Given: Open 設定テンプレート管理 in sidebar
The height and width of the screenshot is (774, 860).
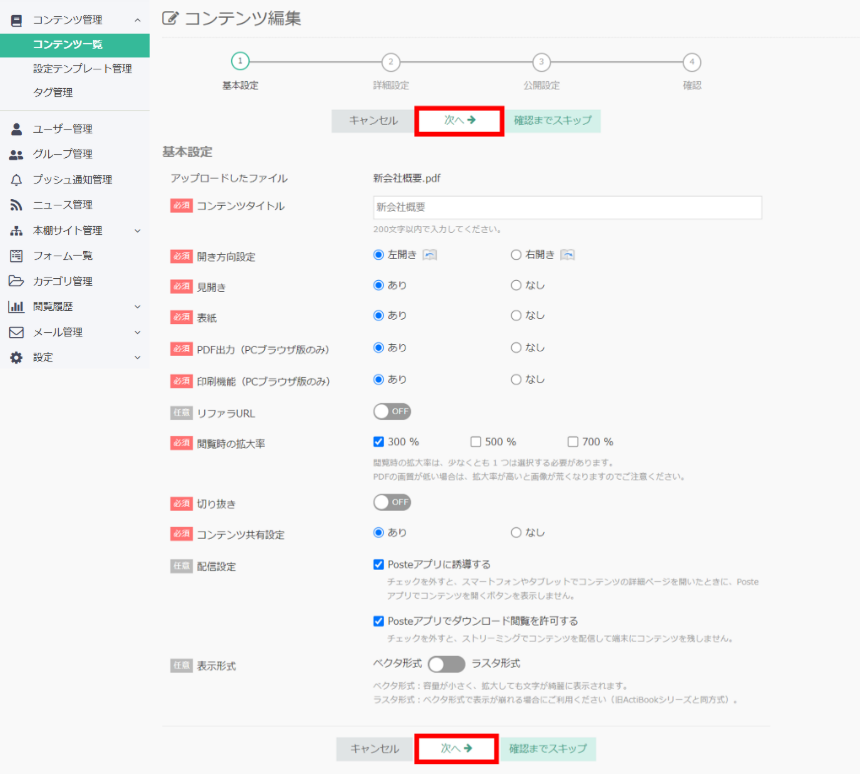Looking at the screenshot, I should [x=82, y=69].
